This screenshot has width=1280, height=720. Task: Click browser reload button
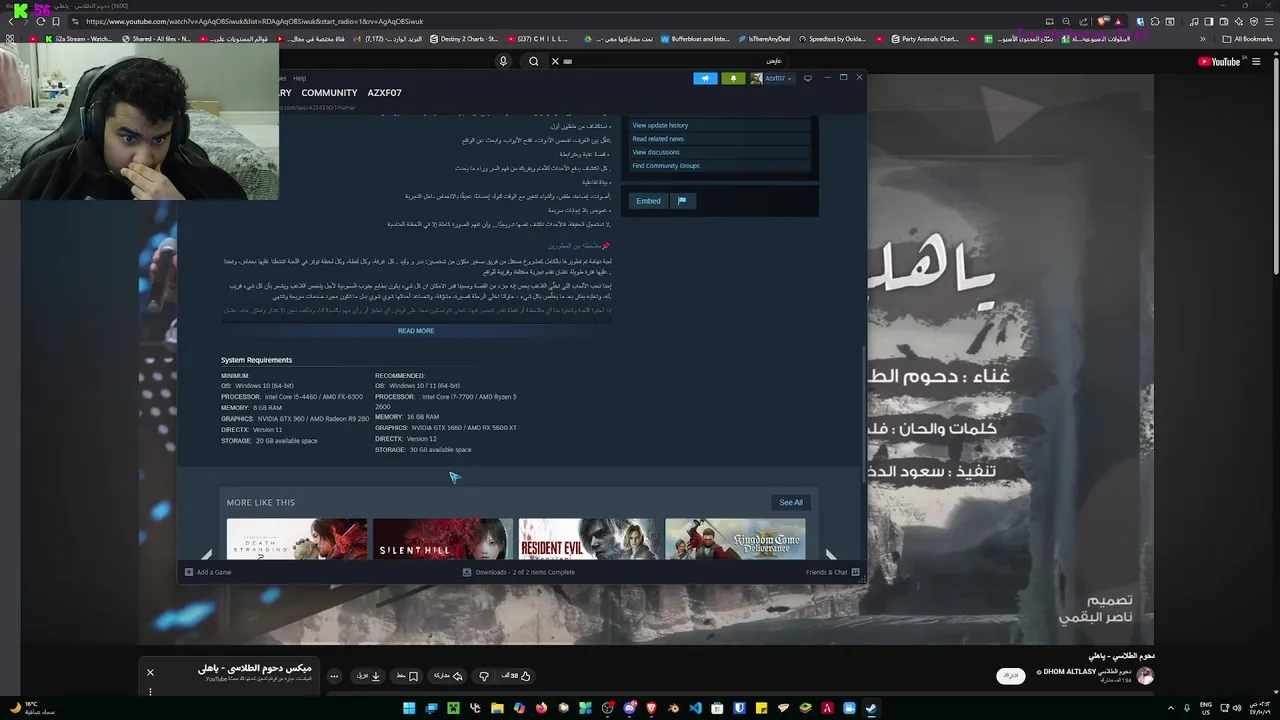point(40,21)
